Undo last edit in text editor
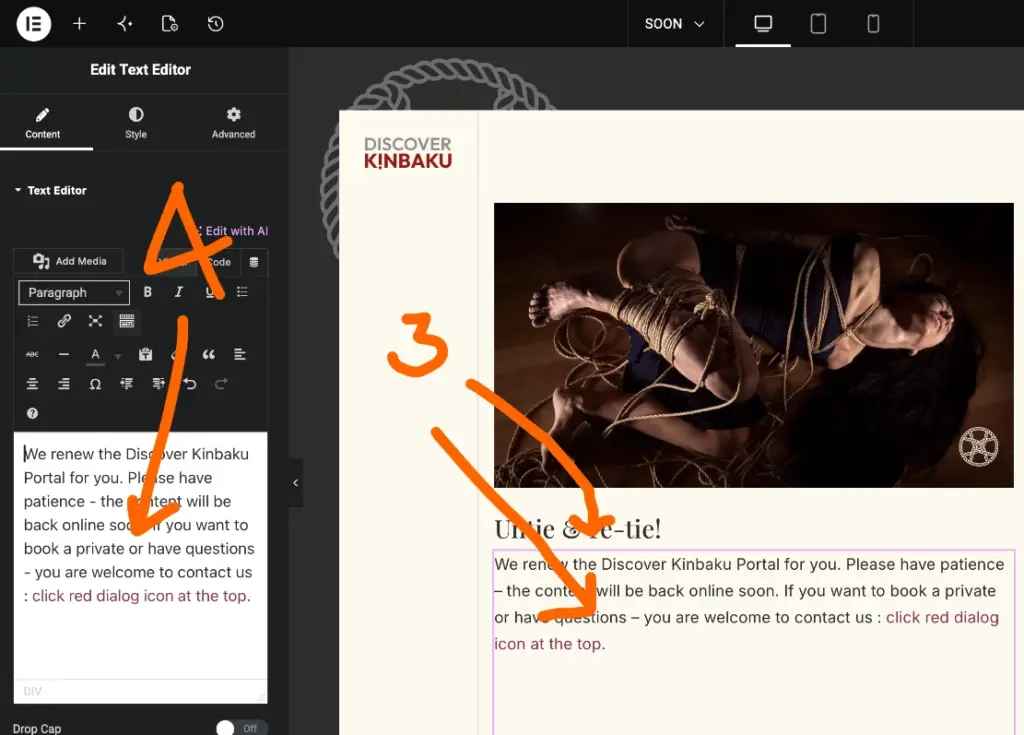Viewport: 1024px width, 735px height. pyautogui.click(x=190, y=384)
